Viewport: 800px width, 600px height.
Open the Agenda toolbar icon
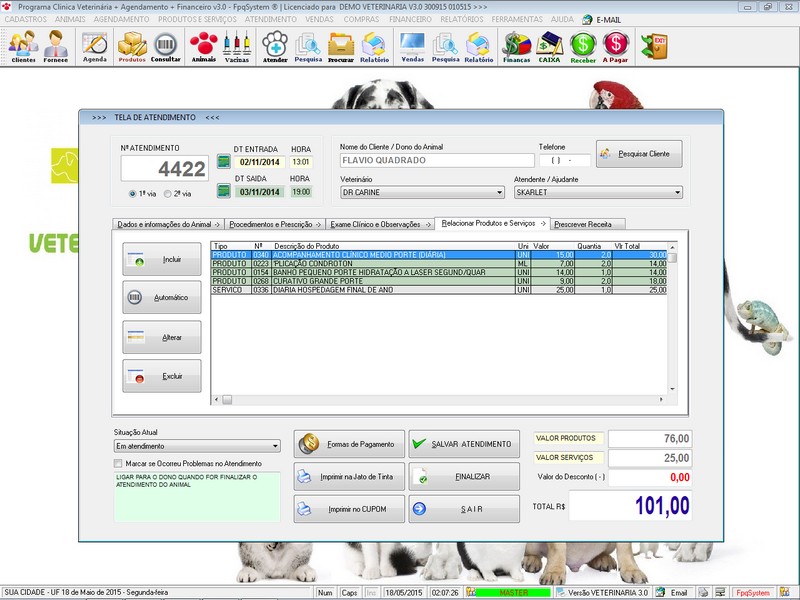coord(95,46)
